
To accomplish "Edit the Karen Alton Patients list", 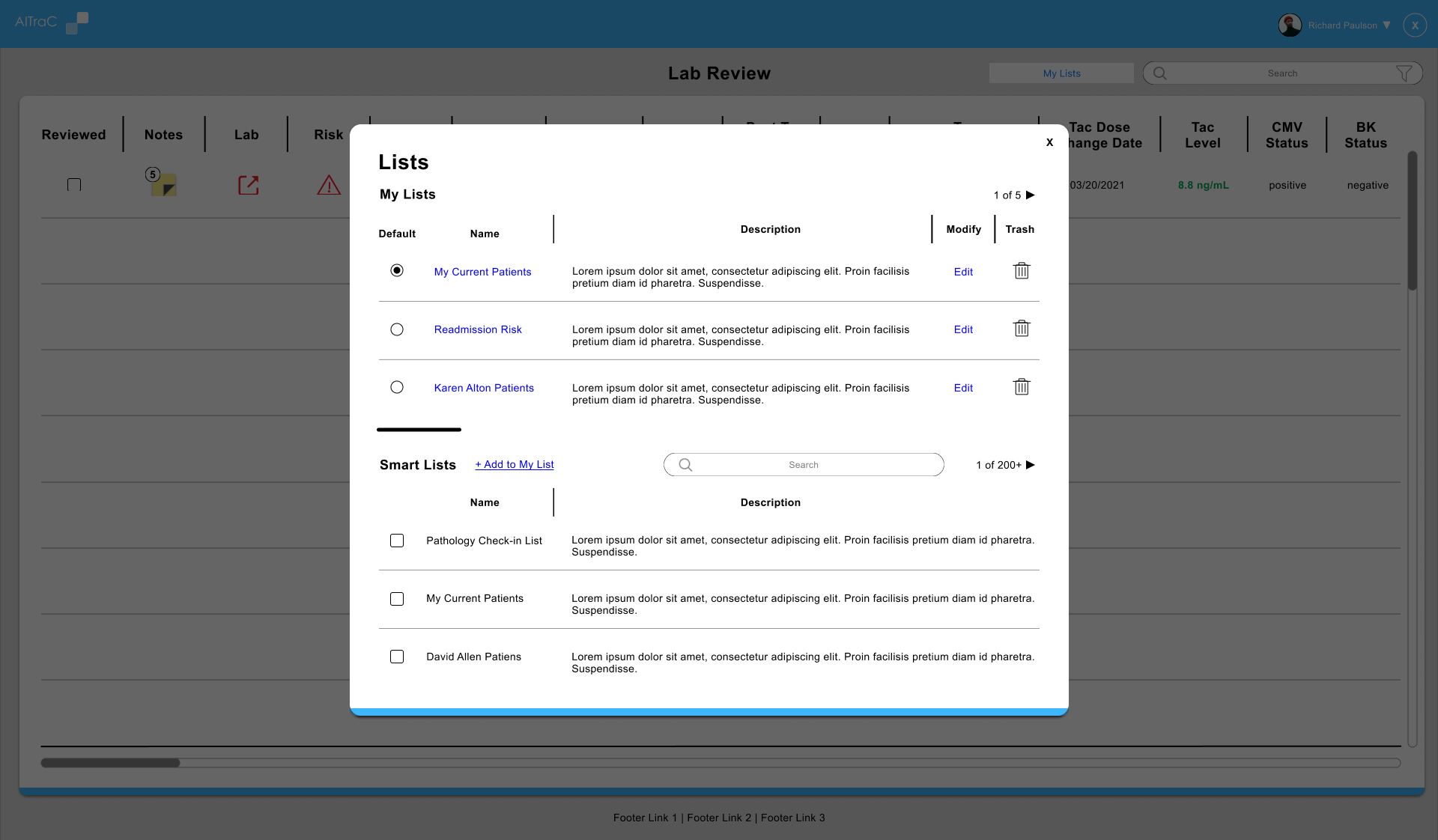I will 962,388.
